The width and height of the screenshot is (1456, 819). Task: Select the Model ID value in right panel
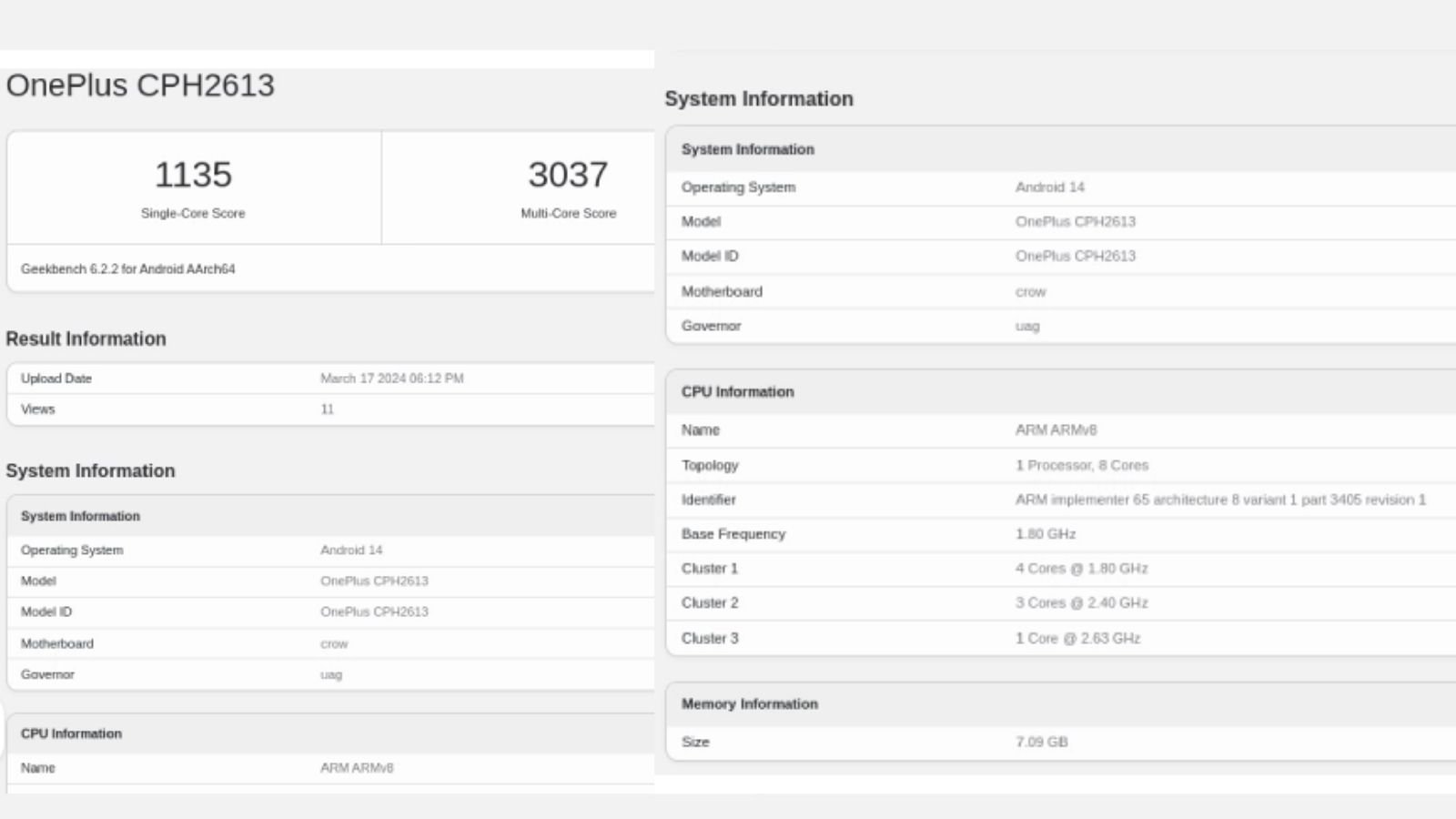coord(1076,257)
